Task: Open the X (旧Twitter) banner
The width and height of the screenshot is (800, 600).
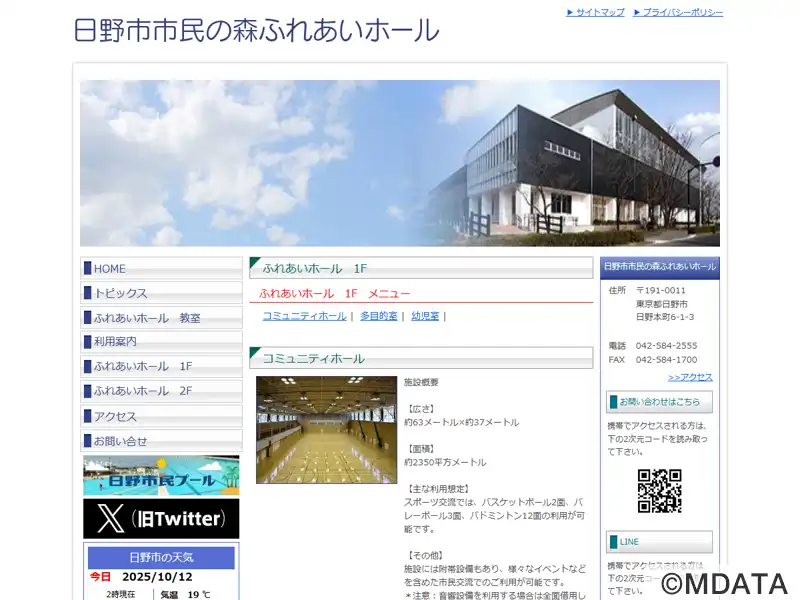Action: click(x=161, y=518)
